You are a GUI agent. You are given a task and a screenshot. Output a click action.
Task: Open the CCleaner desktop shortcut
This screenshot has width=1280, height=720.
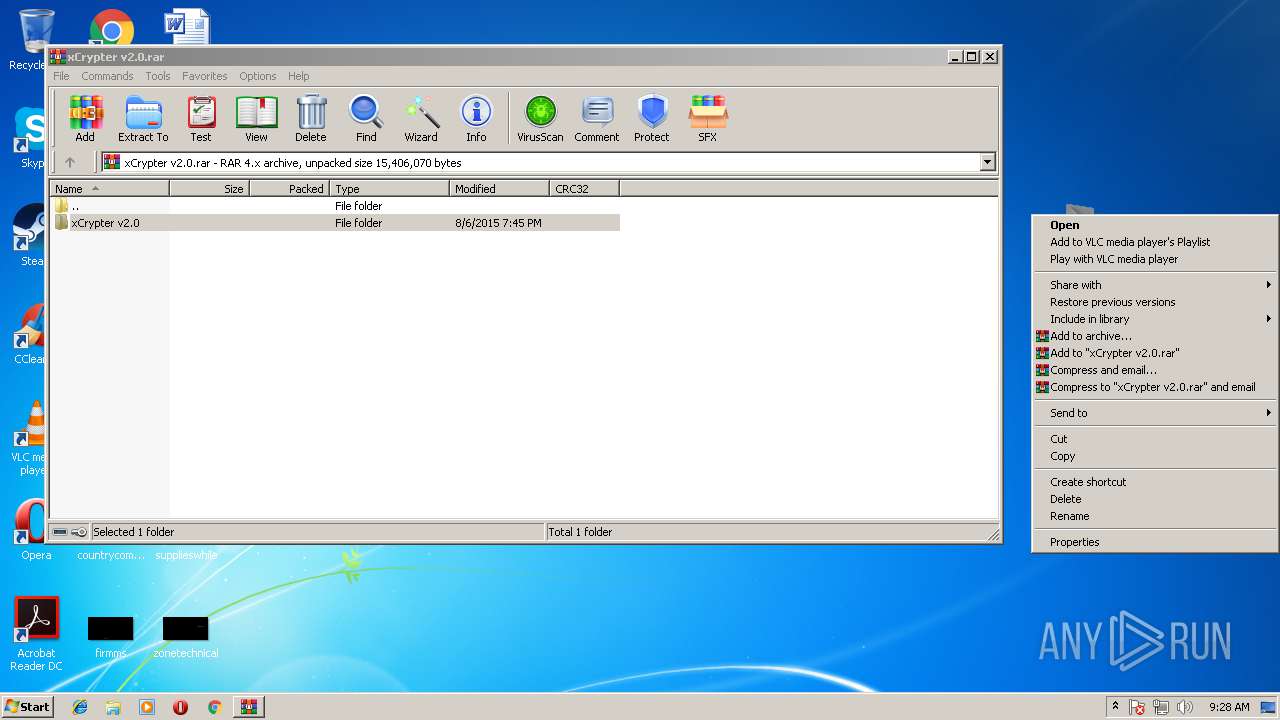click(30, 335)
